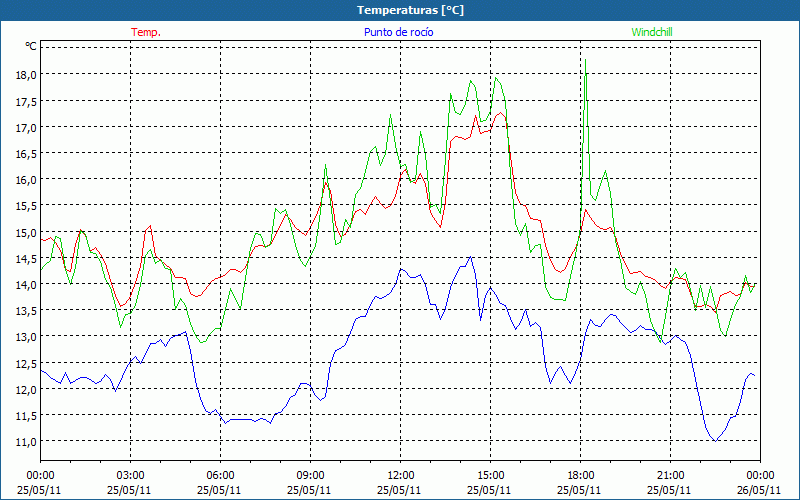Click the 15,0 y-axis value
The height and width of the screenshot is (500, 800).
point(27,232)
